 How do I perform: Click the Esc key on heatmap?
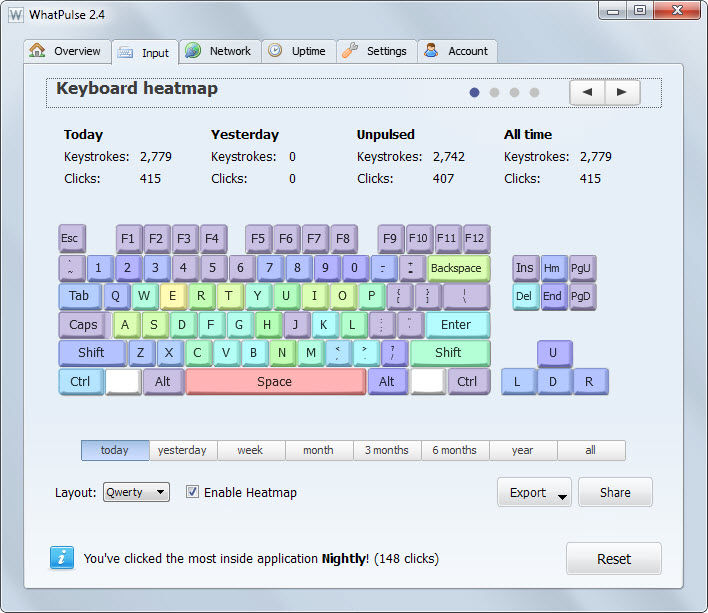click(x=71, y=238)
